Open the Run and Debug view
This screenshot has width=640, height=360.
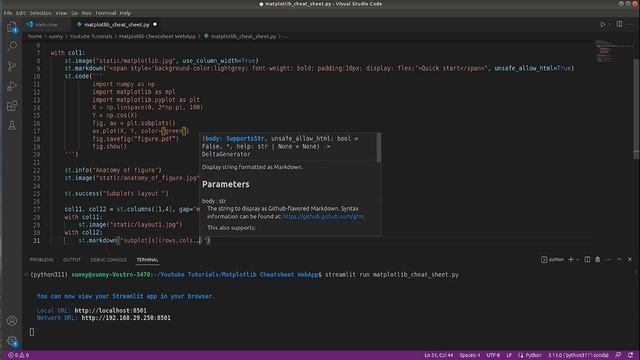[12, 86]
